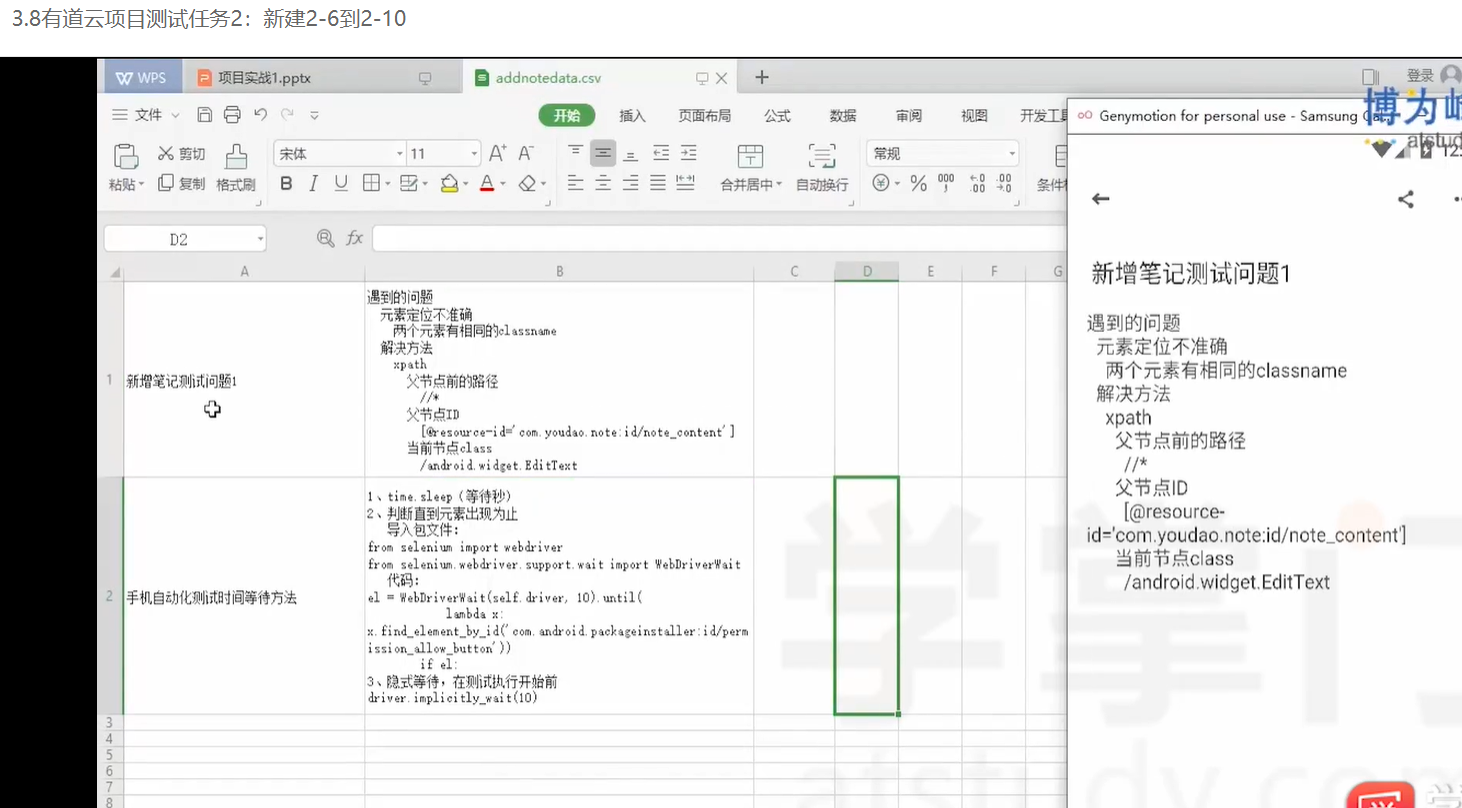Viewport: 1462px width, 808px height.
Task: Expand the currency symbol dropdown arrow
Action: 897,184
